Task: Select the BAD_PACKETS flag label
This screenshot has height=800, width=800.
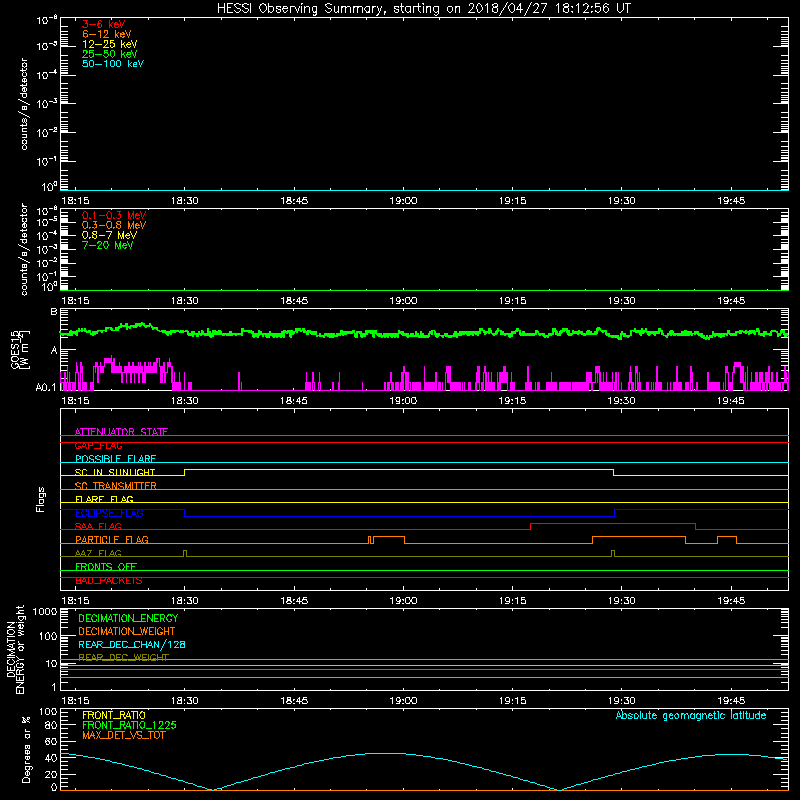Action: [x=109, y=580]
